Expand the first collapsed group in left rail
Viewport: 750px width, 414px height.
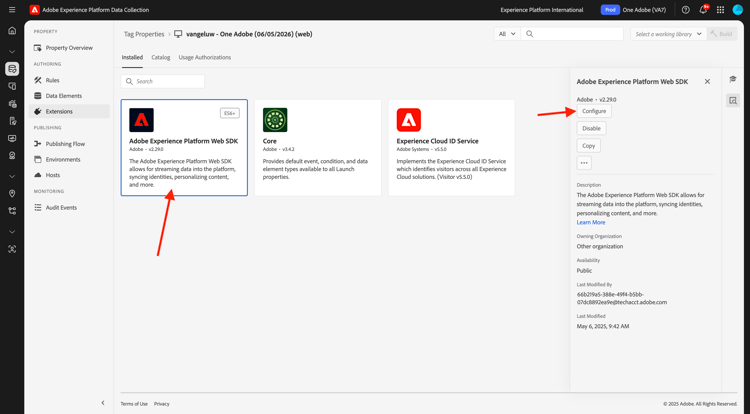12,51
